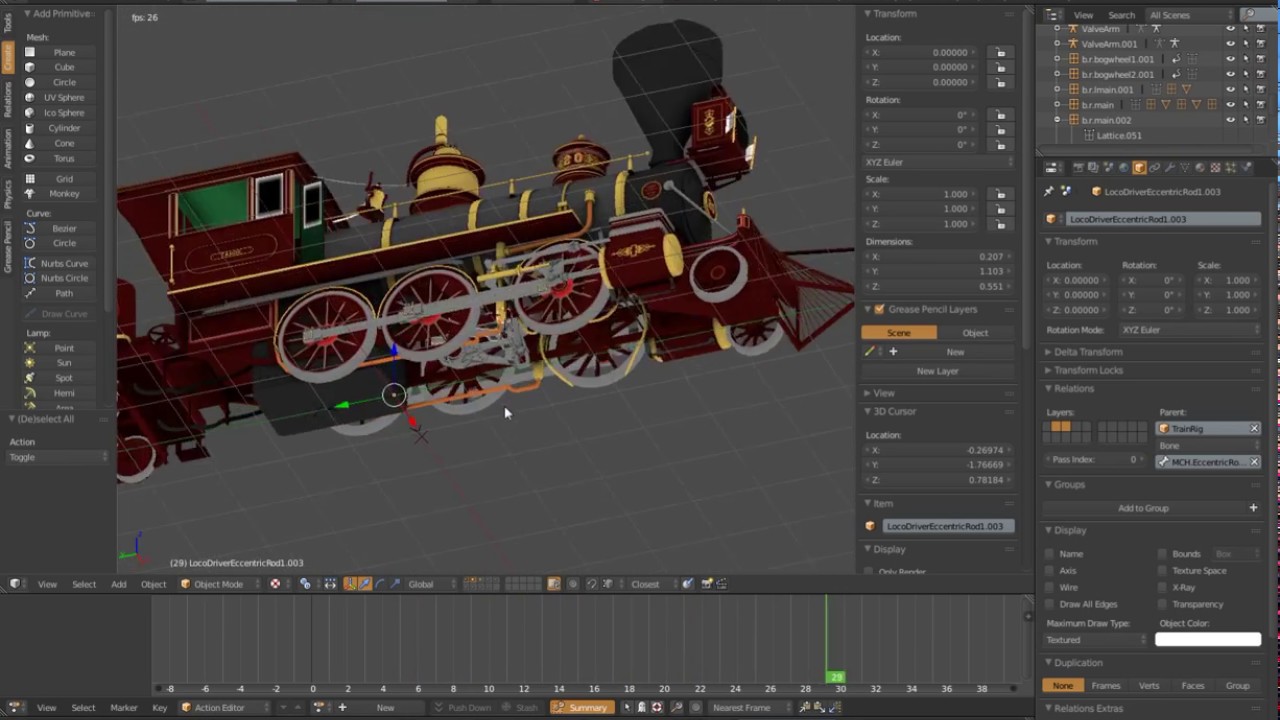Open the Global orientation dropdown
Screen dimensions: 1280x720
(x=432, y=584)
